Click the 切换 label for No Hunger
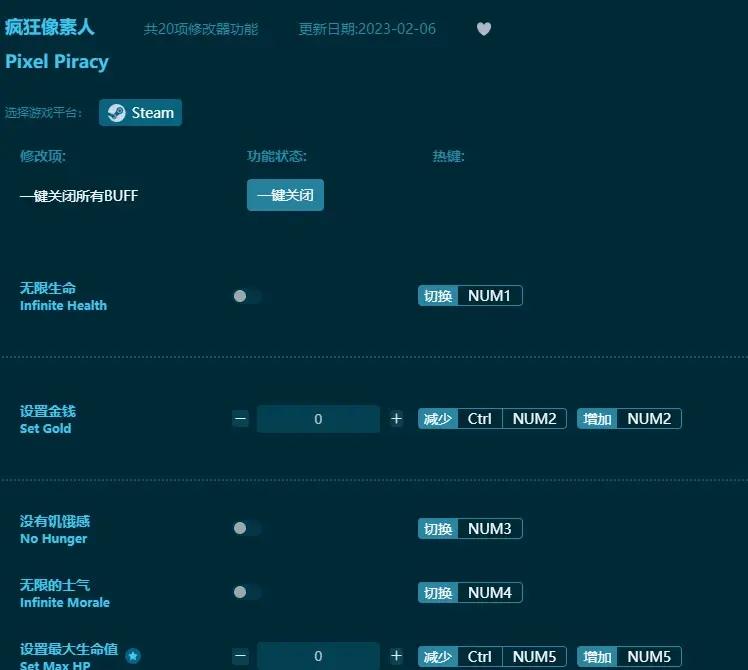The width and height of the screenshot is (748, 670). point(438,529)
